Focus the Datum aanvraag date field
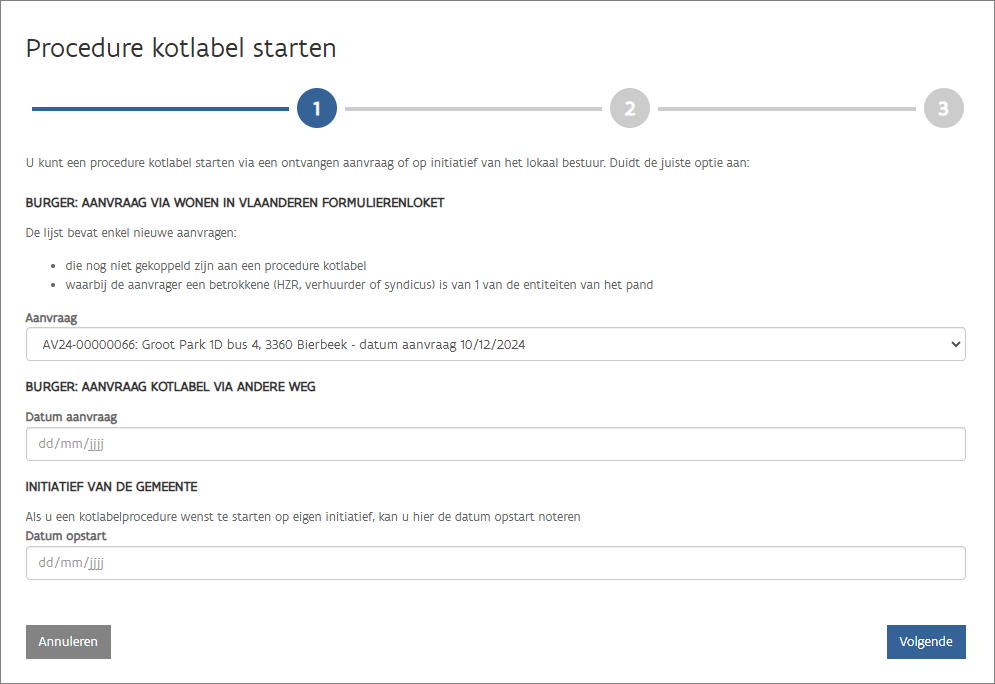995x684 pixels. click(495, 444)
